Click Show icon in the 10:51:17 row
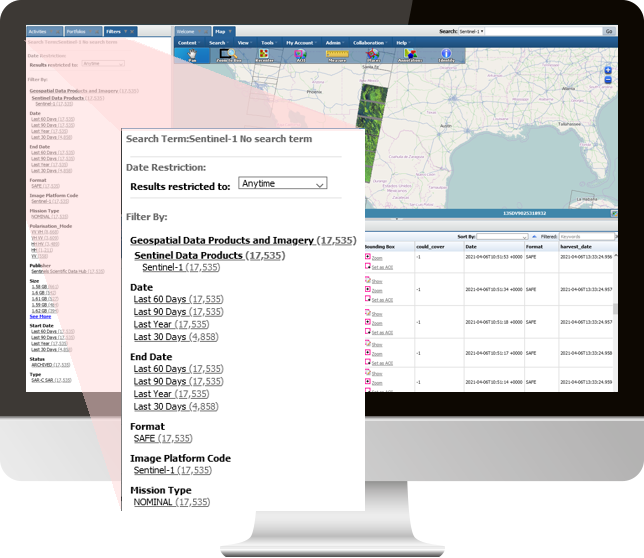 click(x=368, y=343)
